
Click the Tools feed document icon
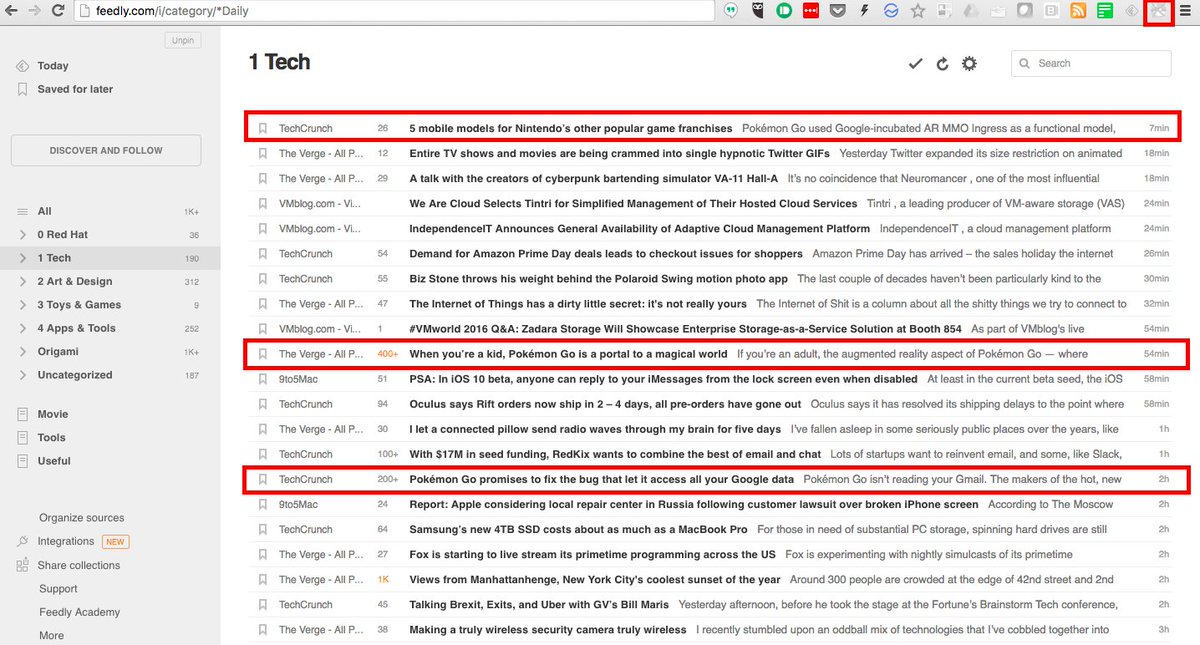(23, 437)
